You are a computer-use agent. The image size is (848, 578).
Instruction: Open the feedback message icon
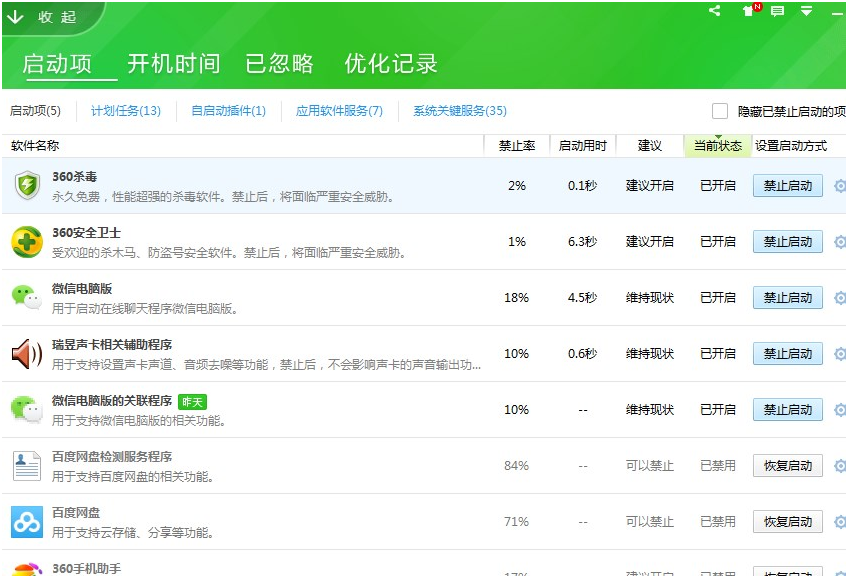tap(777, 11)
